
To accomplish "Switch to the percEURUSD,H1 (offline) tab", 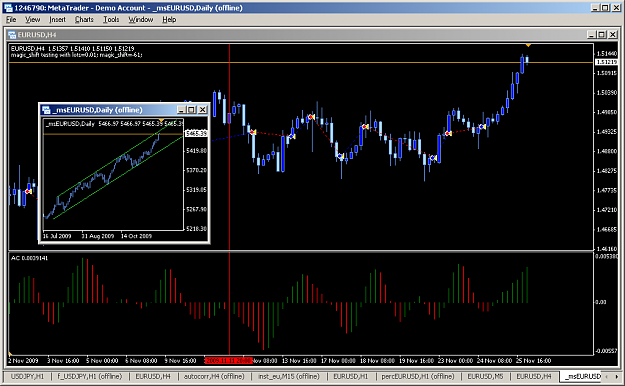I will coord(418,376).
